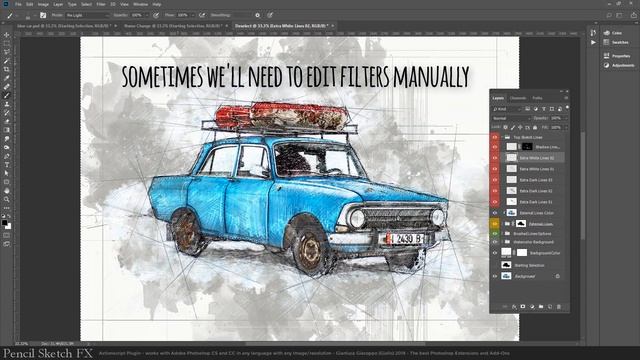
Task: Toggle visibility of BackgroundColor layer
Action: [x=495, y=253]
